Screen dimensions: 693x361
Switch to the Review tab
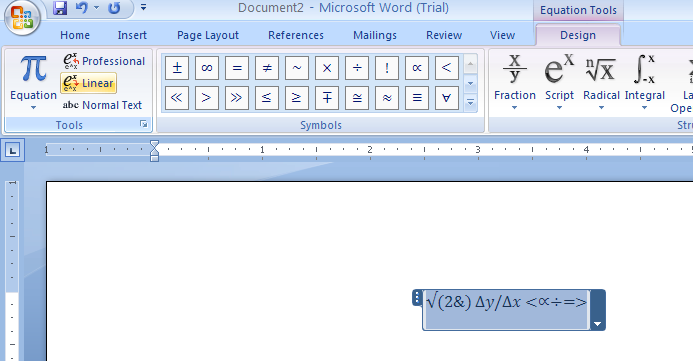[x=444, y=35]
